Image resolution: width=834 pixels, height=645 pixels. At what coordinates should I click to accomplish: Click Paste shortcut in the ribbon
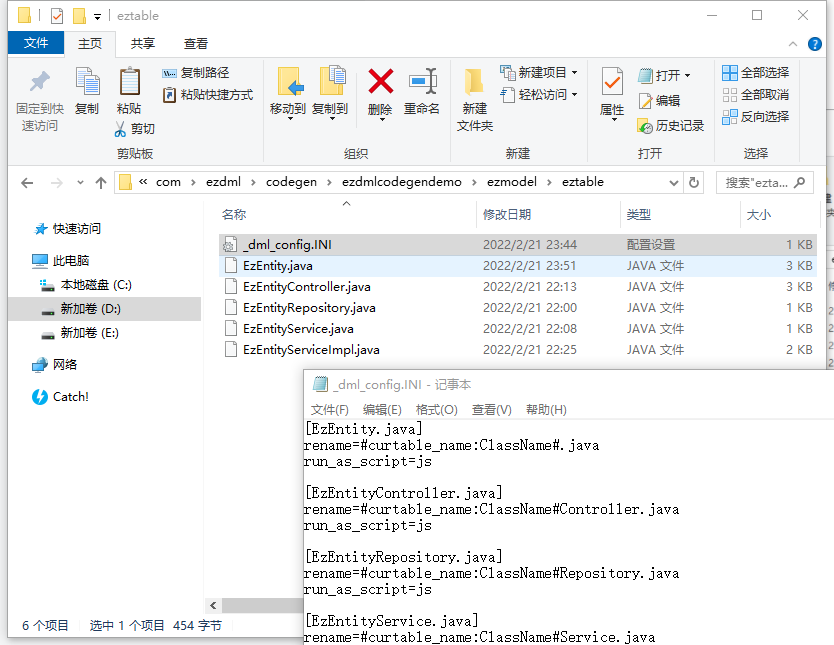point(208,95)
